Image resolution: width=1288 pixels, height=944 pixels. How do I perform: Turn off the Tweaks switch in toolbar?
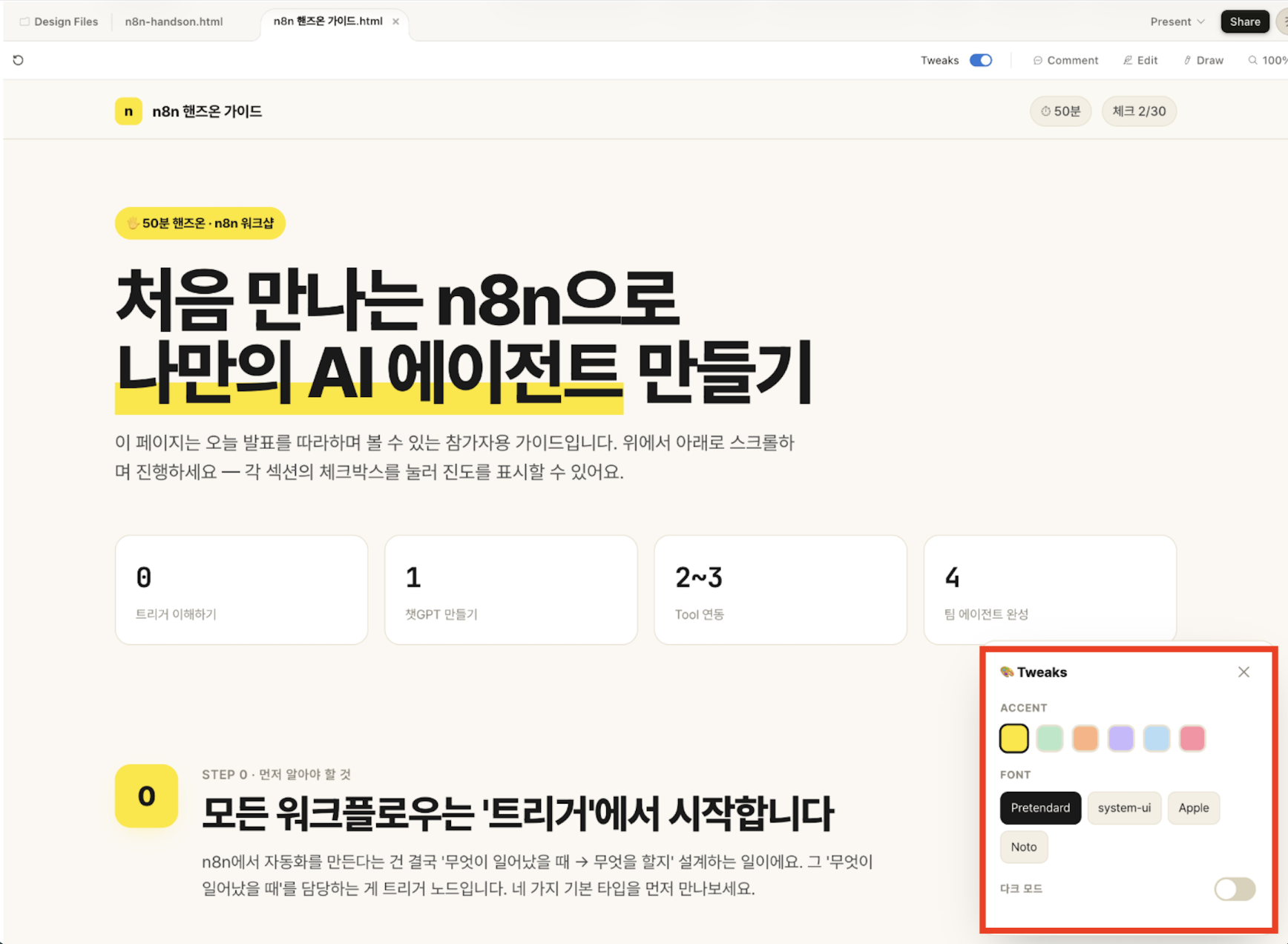point(981,60)
